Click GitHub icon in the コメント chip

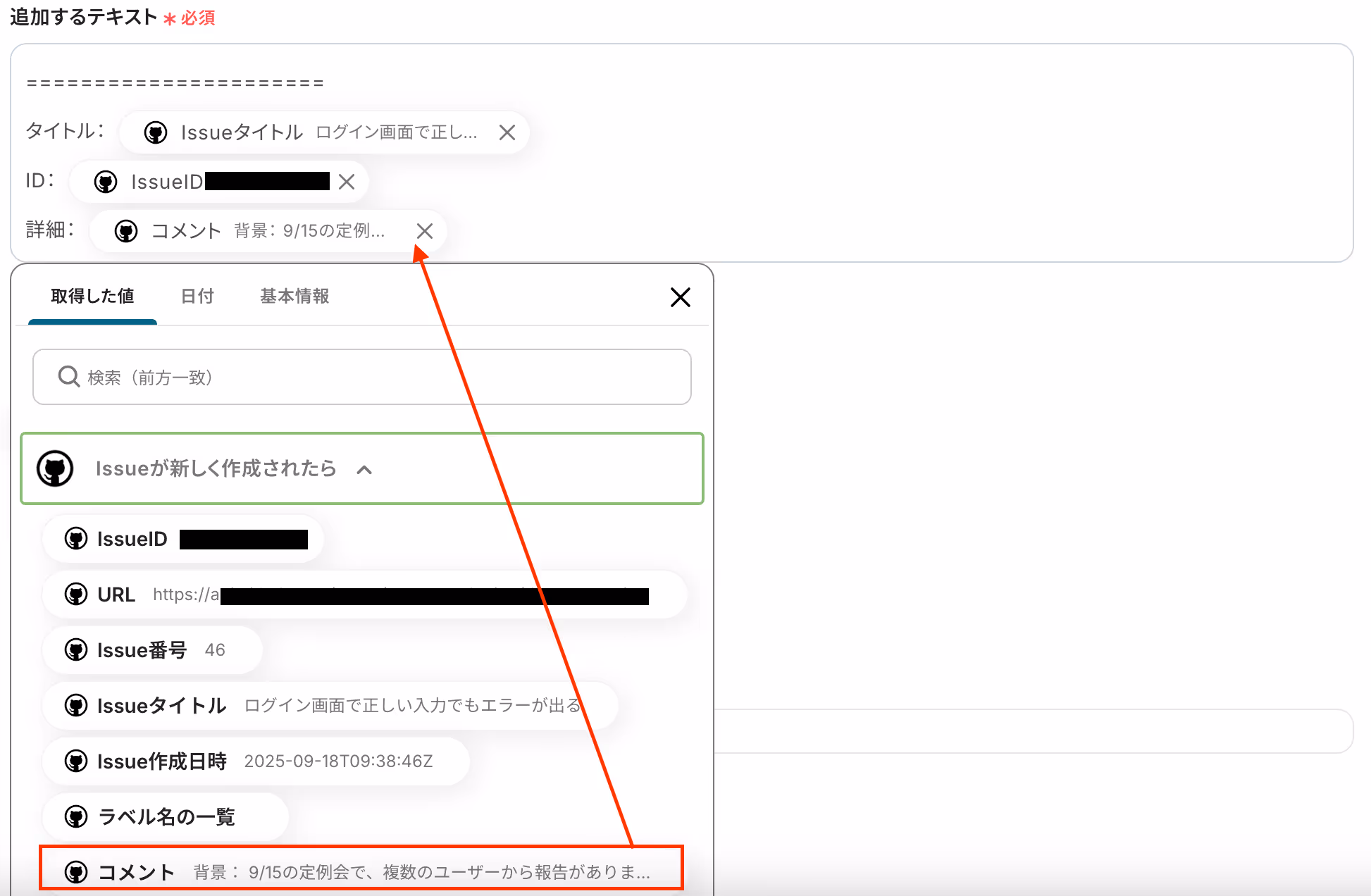coord(126,231)
